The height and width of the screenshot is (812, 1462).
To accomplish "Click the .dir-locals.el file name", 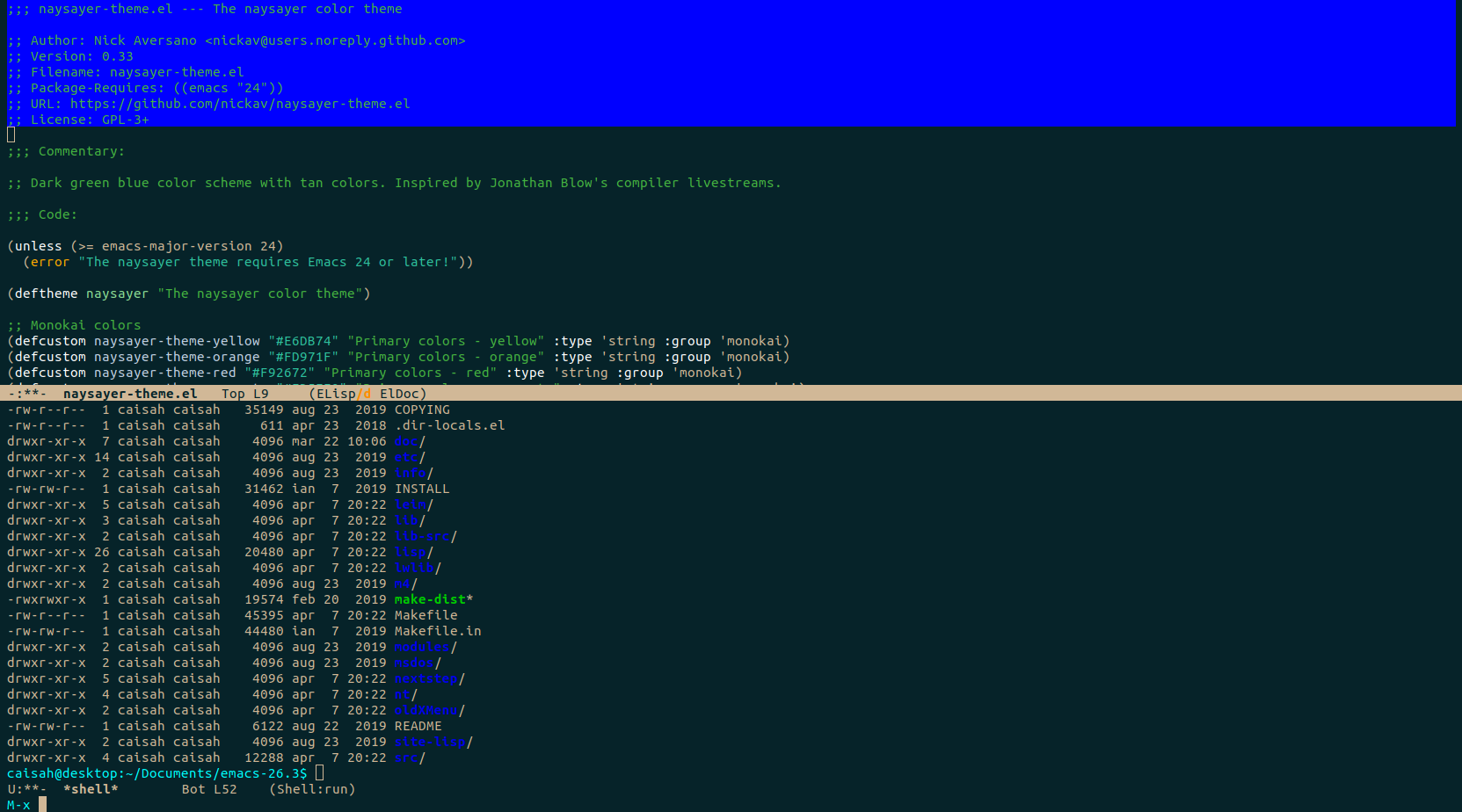I will pos(450,425).
